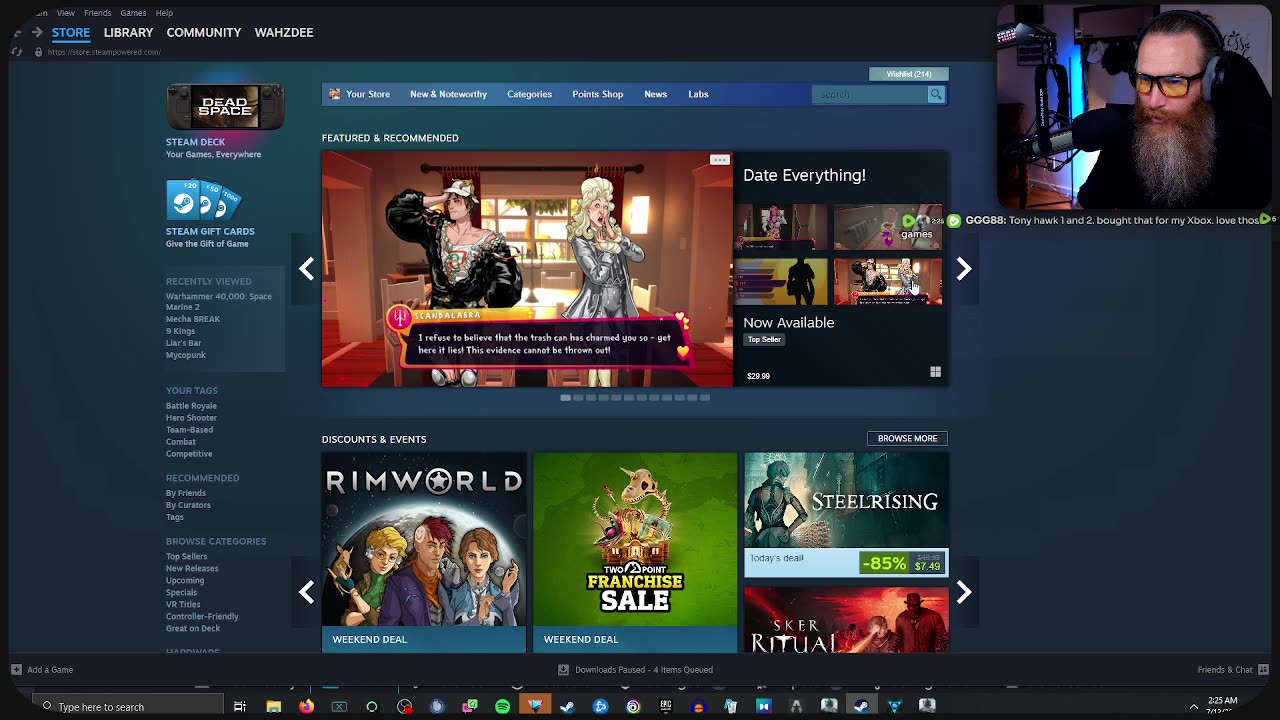Select the Hero Shooter tag
This screenshot has height=720, width=1280.
click(x=191, y=418)
